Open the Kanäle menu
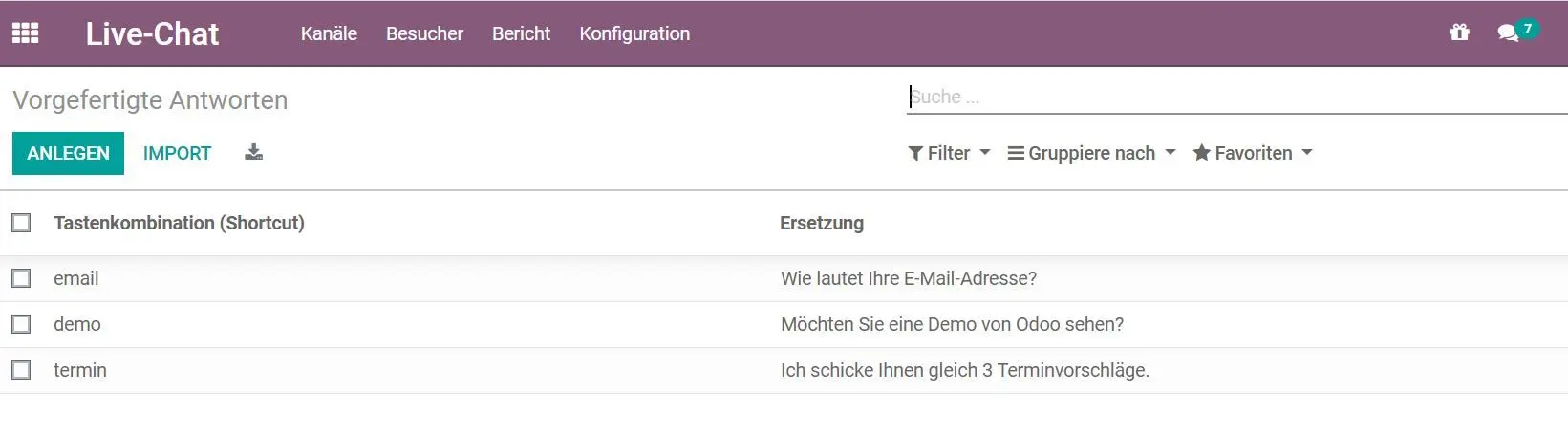1568x436 pixels. (329, 33)
